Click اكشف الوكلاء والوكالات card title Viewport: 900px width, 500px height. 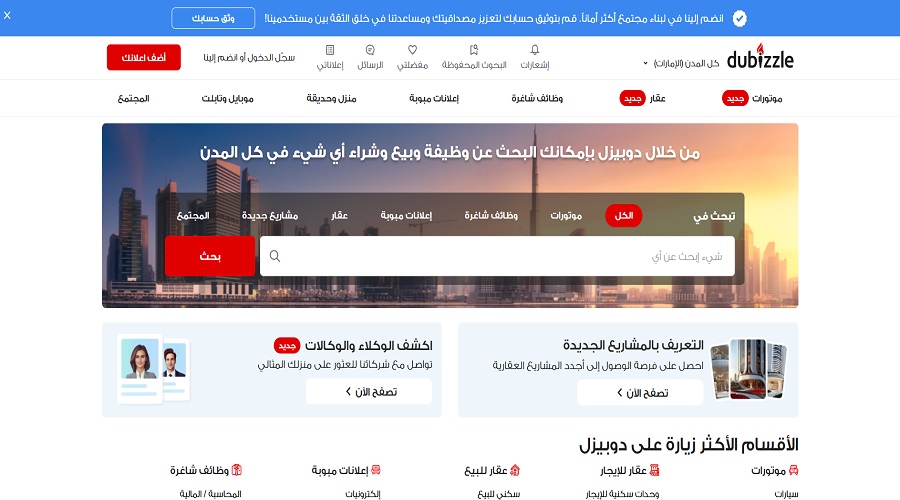[368, 345]
